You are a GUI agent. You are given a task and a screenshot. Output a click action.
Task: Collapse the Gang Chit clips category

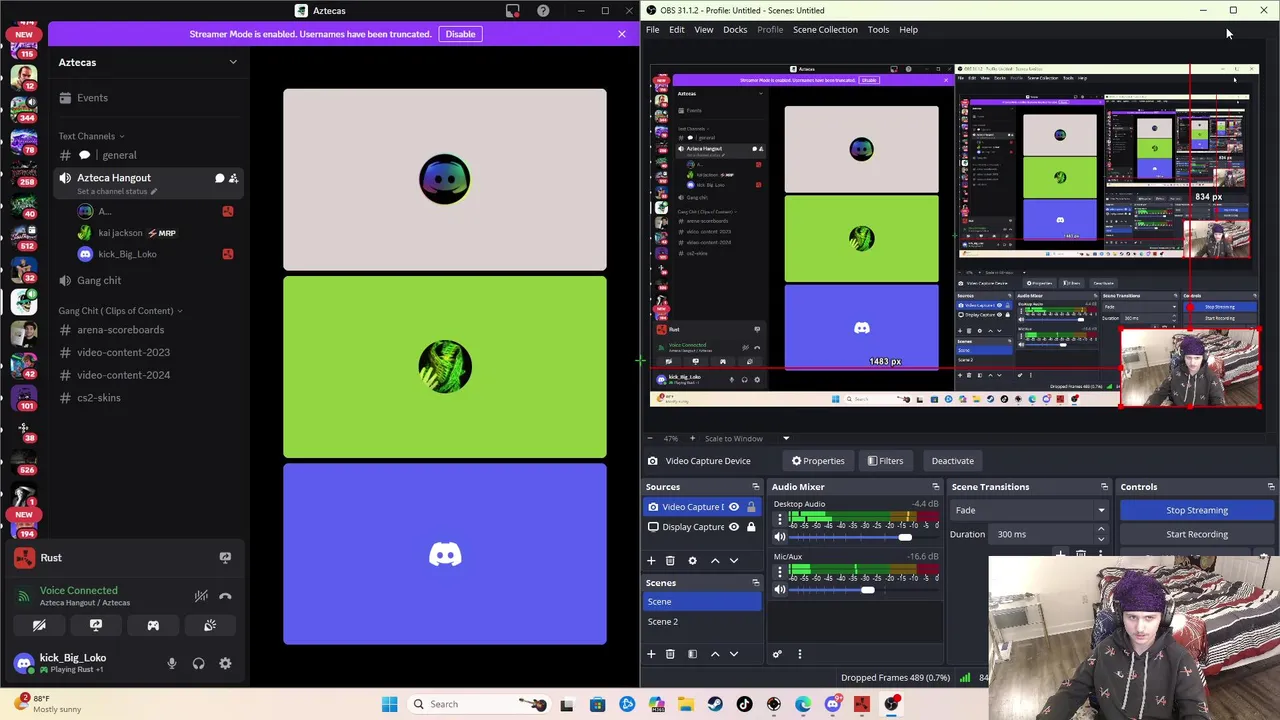coord(120,311)
